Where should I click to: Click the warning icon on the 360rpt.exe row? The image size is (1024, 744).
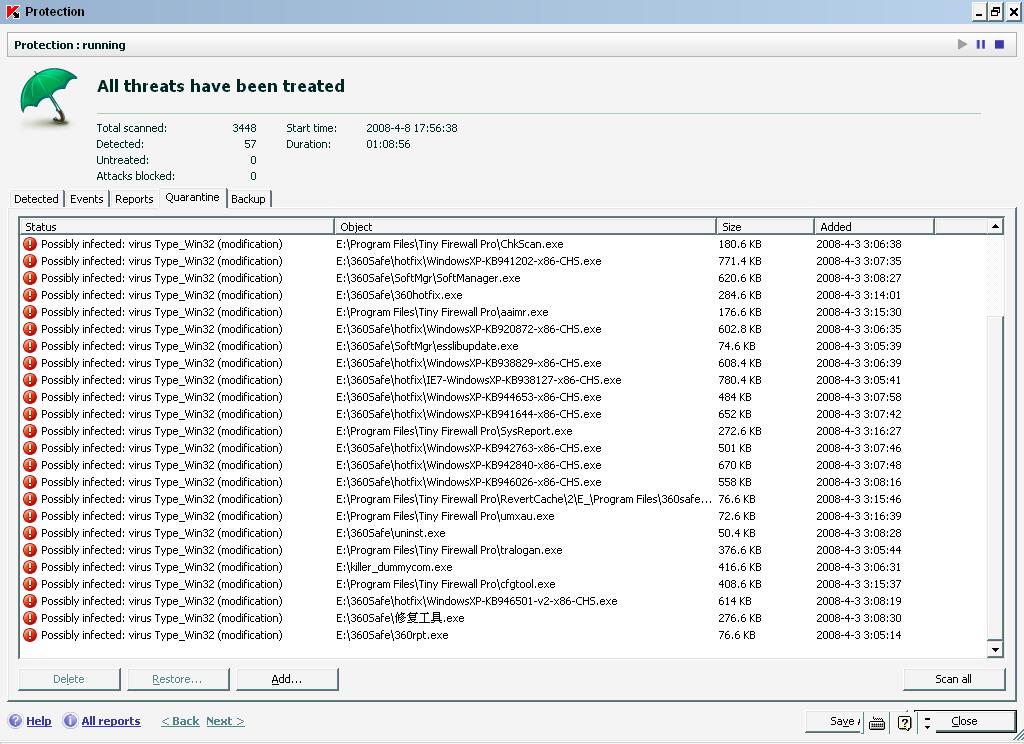click(x=30, y=635)
